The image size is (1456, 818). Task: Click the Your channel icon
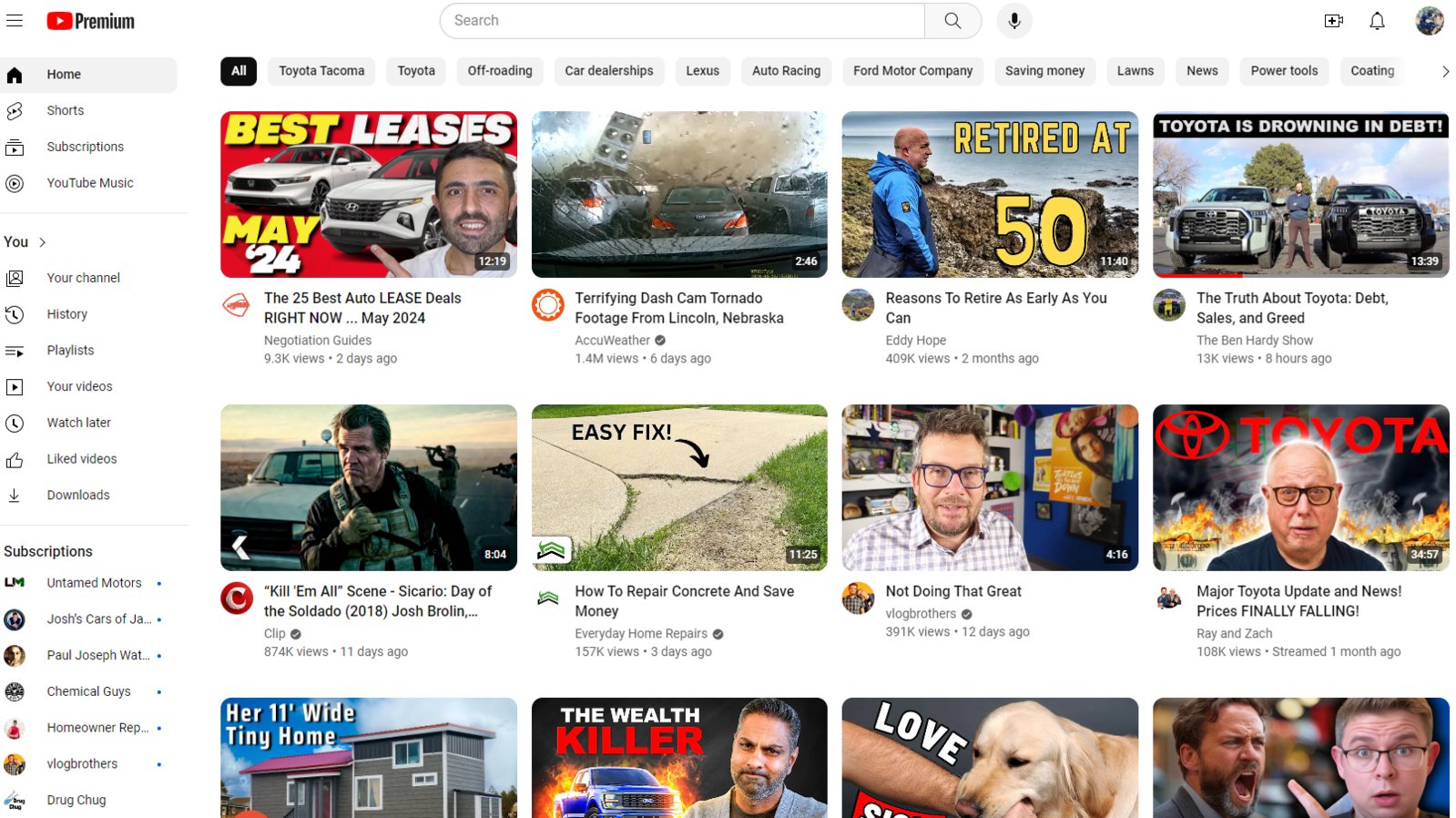click(x=15, y=278)
